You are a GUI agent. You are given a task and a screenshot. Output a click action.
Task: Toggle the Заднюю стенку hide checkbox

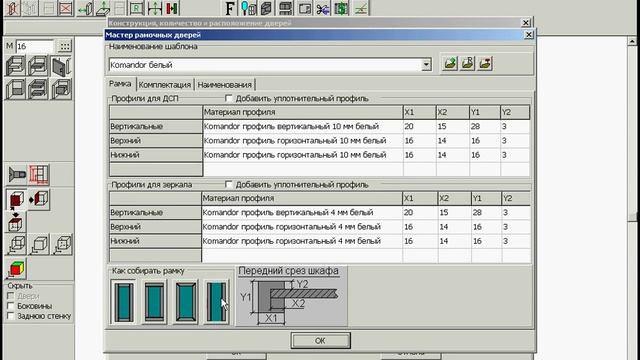coord(11,316)
